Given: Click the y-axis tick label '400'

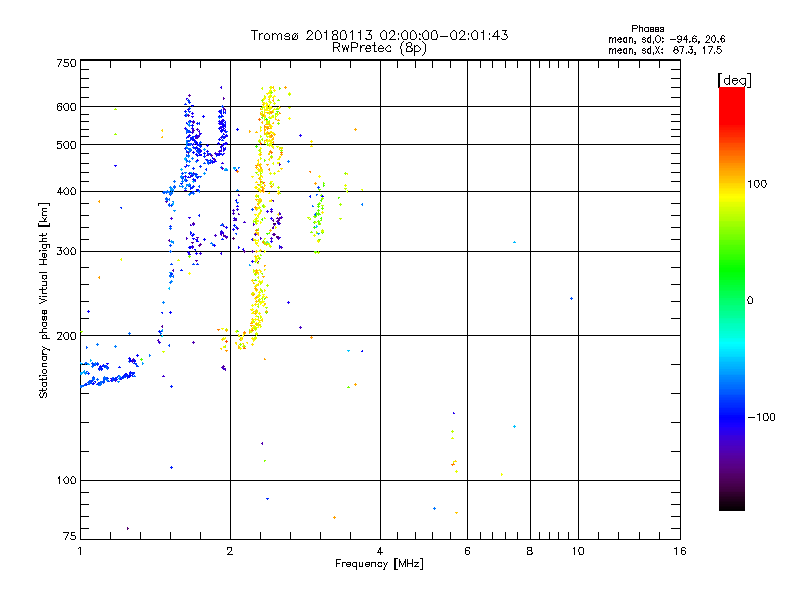Looking at the screenshot, I should point(66,191).
